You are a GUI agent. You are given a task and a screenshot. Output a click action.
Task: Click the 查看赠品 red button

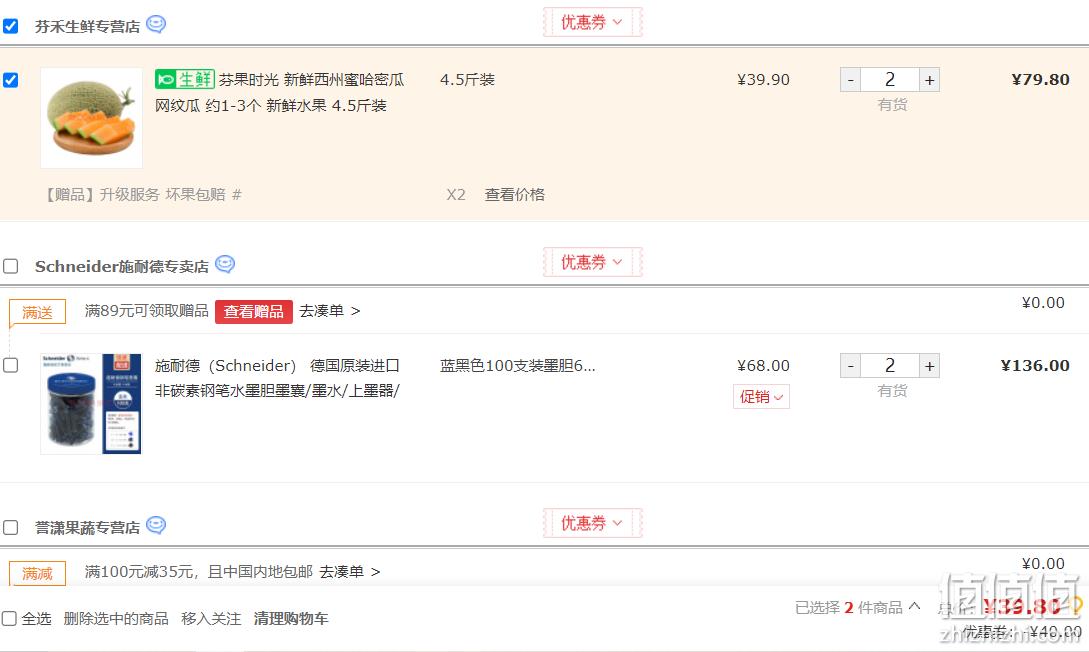point(253,312)
